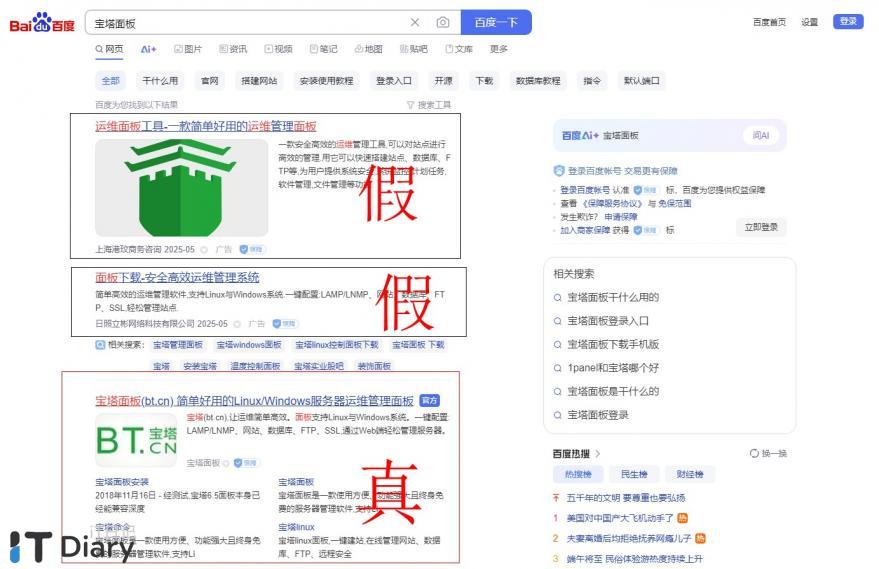This screenshot has height=569, width=879.
Task: Open camera image search icon
Action: (x=443, y=22)
